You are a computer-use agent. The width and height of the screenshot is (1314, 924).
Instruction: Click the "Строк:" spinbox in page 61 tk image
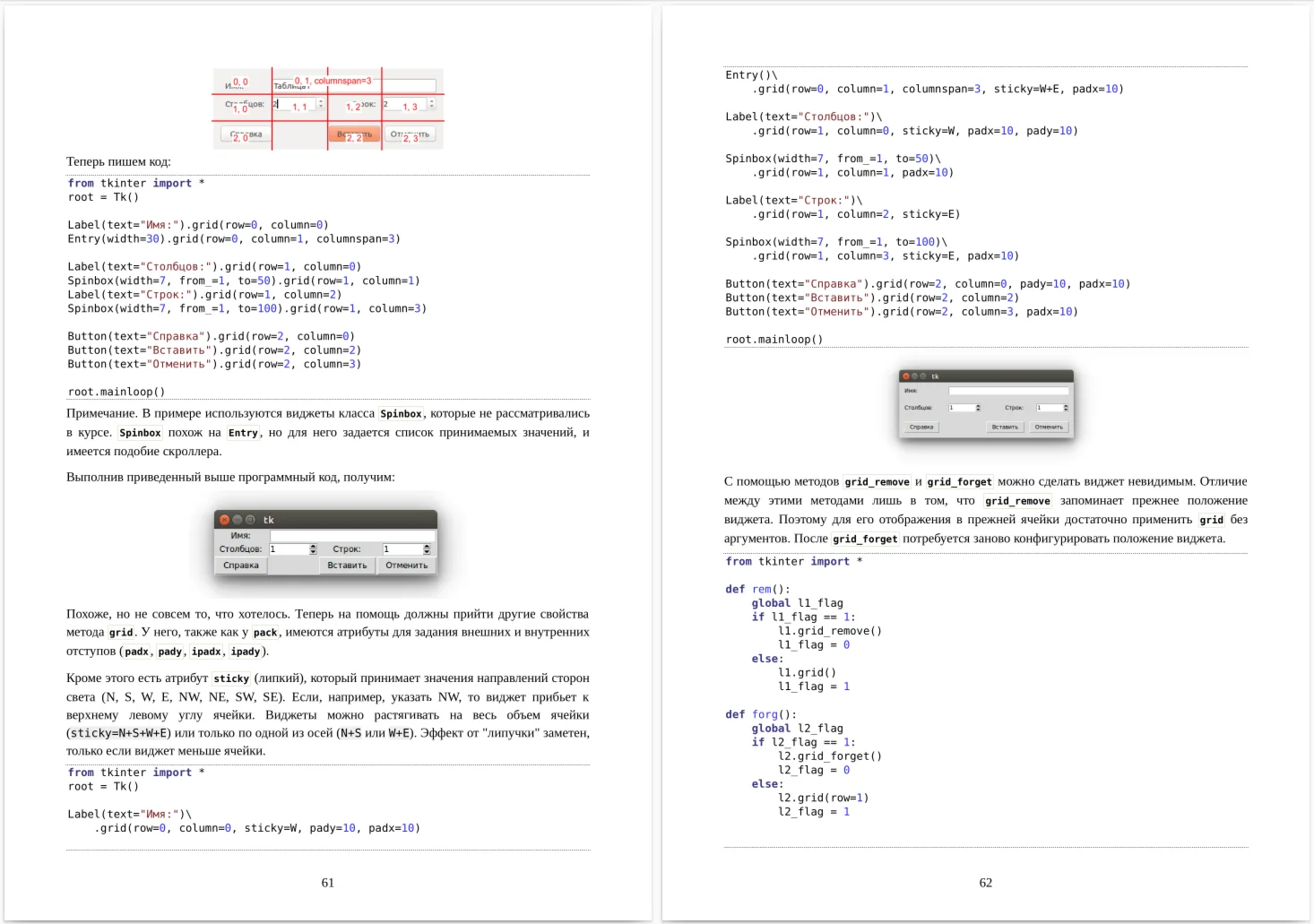click(407, 549)
